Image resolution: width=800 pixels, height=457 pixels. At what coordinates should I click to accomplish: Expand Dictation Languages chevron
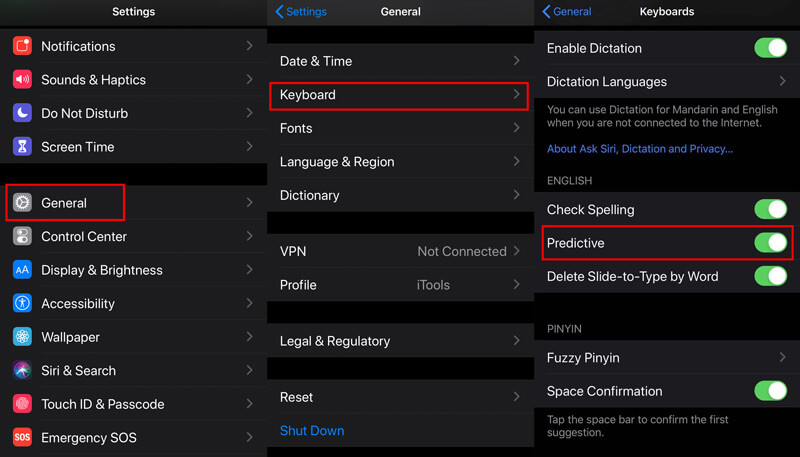click(x=782, y=82)
